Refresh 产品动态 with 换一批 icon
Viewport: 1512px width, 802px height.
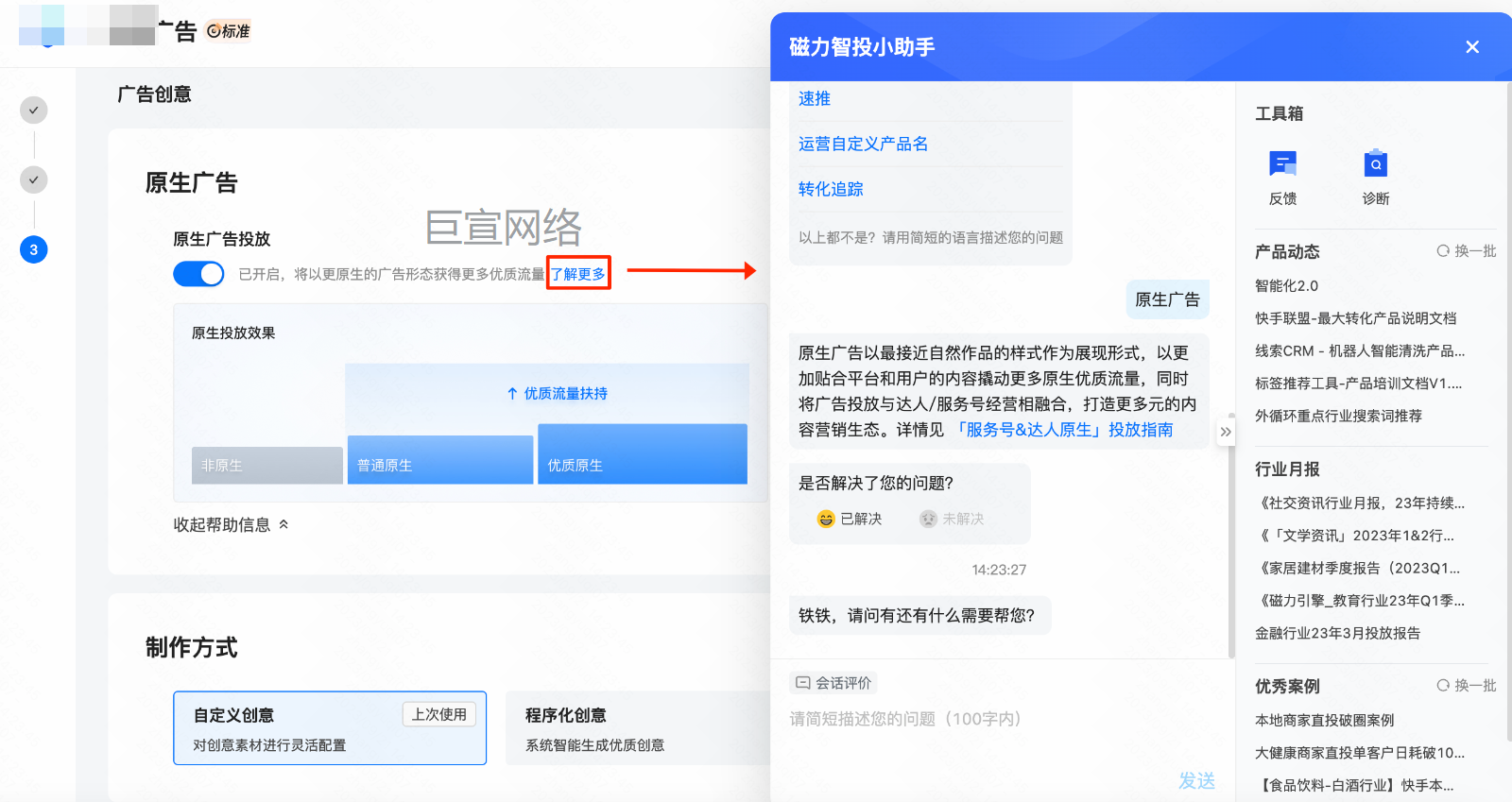1443,251
